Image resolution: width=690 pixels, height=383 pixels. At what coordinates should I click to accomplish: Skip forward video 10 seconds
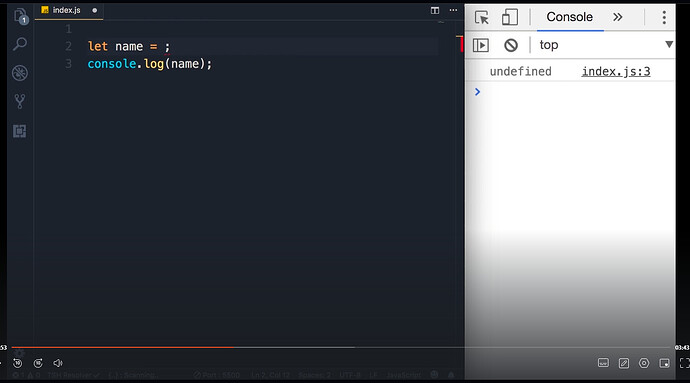point(38,363)
